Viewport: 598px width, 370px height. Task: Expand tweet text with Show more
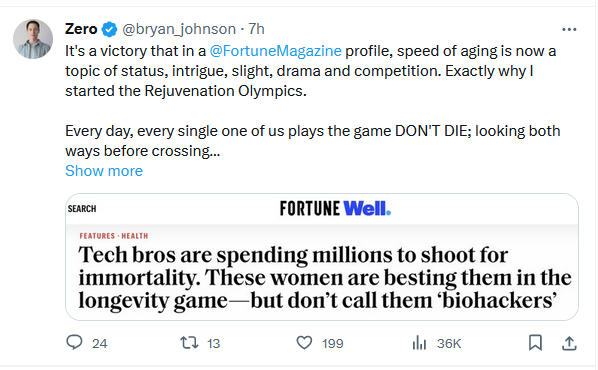(x=104, y=171)
